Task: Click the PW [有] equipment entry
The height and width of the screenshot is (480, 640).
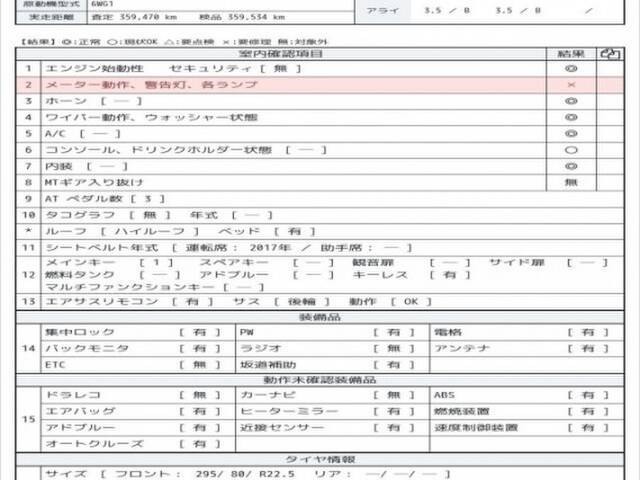Action: [x=327, y=332]
